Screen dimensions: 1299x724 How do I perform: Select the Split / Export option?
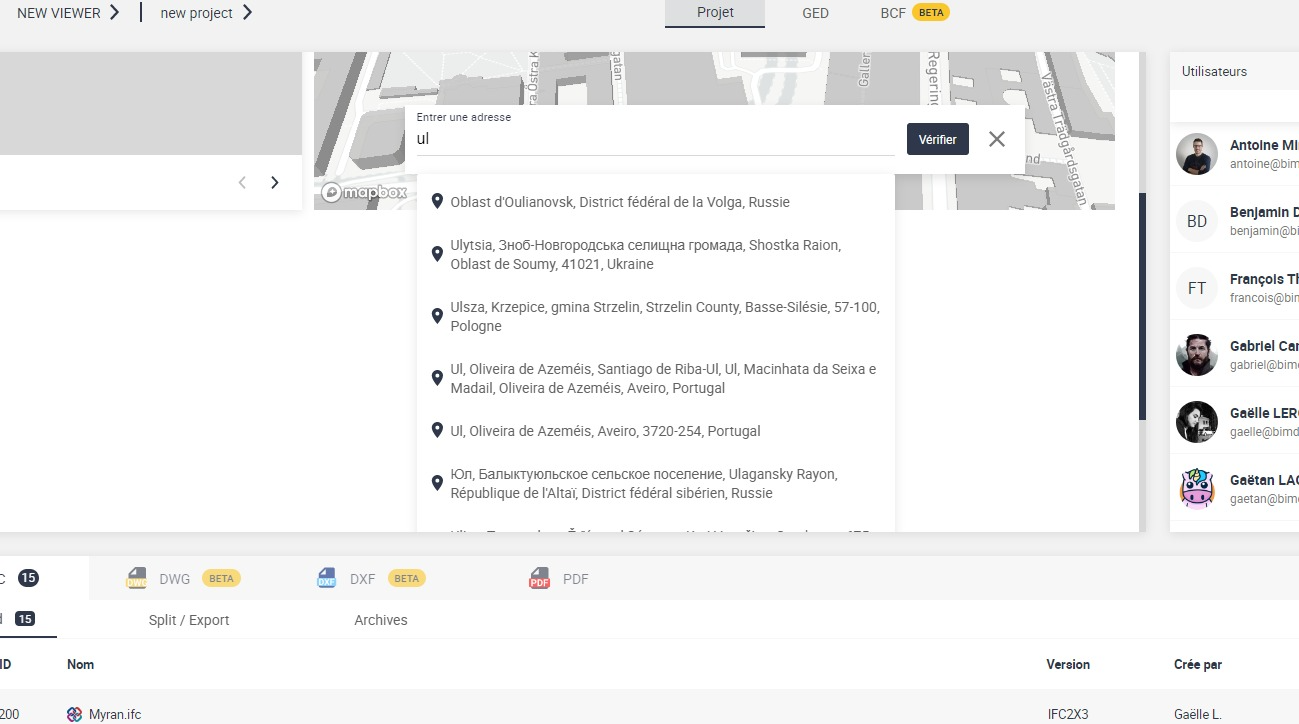[188, 619]
